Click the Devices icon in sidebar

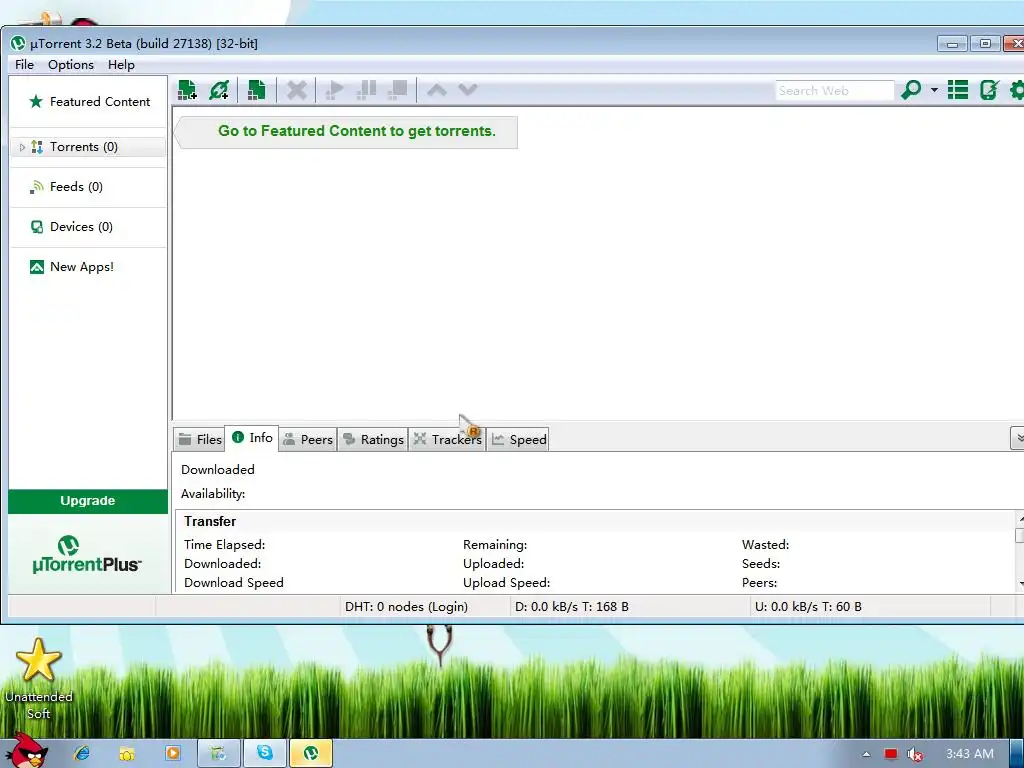37,227
